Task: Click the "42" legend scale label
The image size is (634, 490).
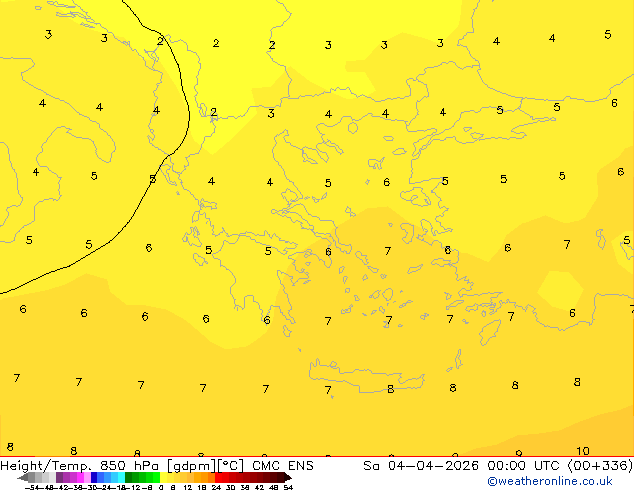Action: [x=259, y=487]
